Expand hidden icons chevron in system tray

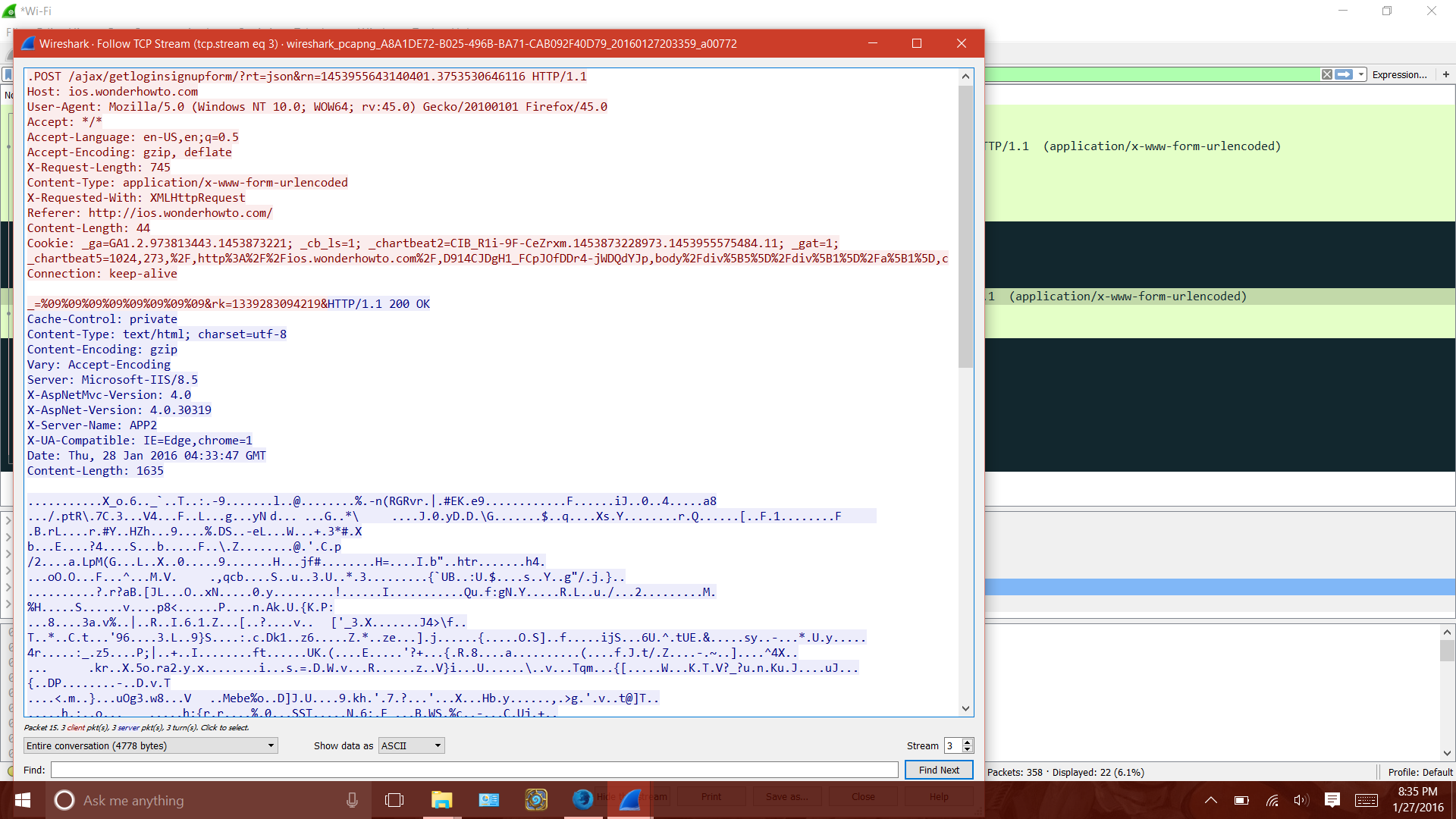(x=1211, y=801)
